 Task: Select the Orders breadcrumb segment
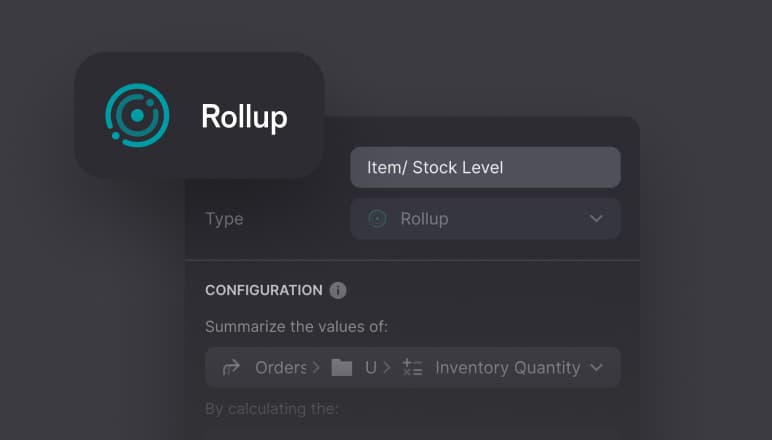[x=280, y=368]
